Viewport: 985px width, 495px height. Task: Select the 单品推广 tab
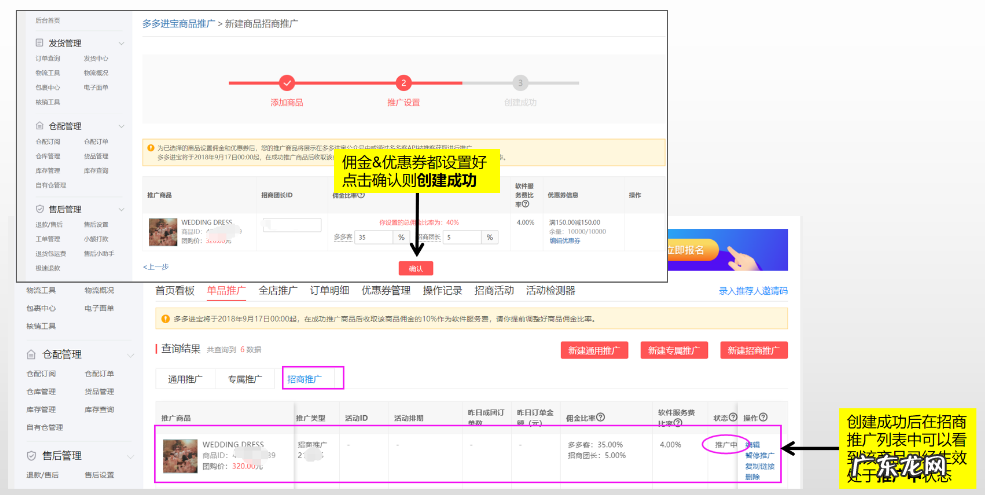coord(226,291)
